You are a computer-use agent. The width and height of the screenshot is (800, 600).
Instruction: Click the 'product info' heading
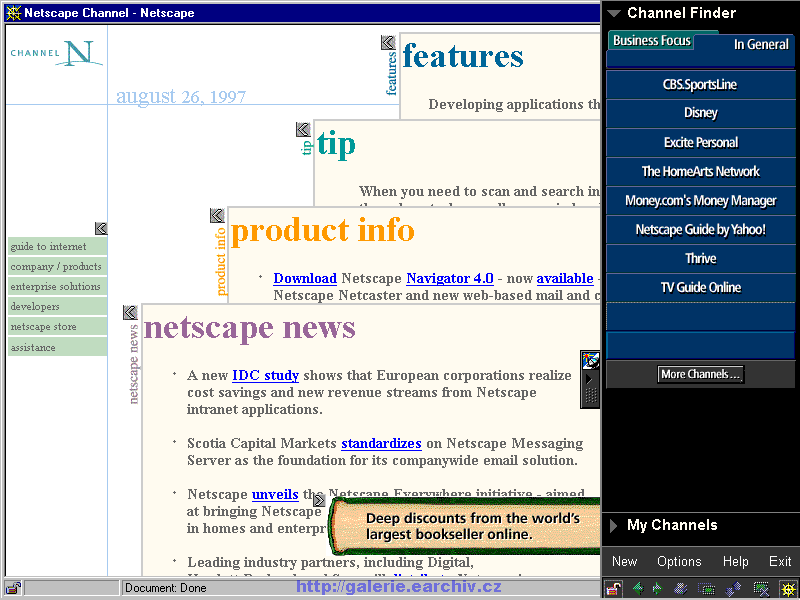(x=322, y=231)
